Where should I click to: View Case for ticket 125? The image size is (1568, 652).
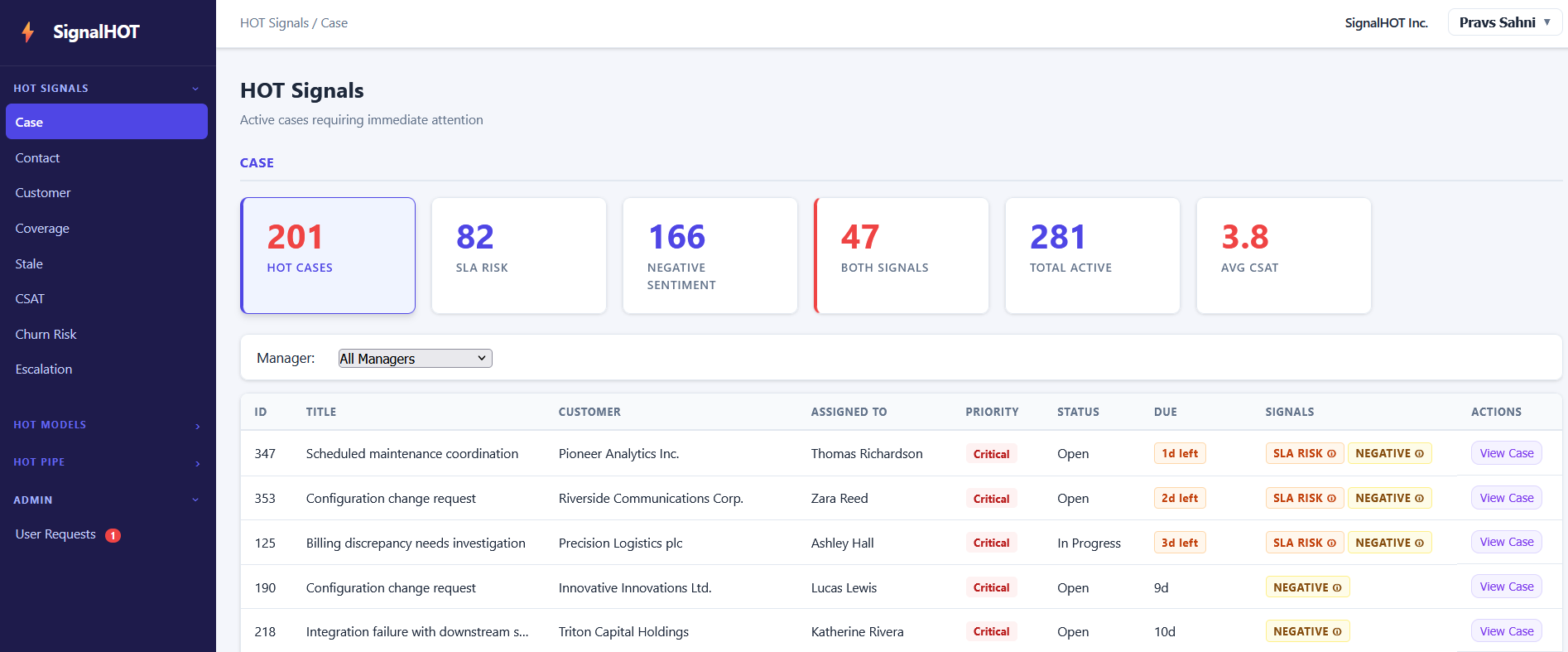1507,542
